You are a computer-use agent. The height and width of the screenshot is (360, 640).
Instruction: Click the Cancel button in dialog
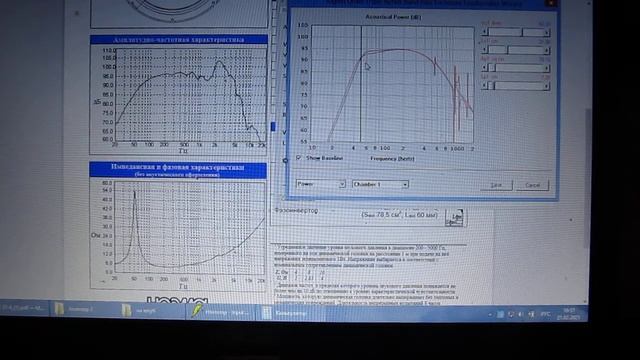[533, 185]
